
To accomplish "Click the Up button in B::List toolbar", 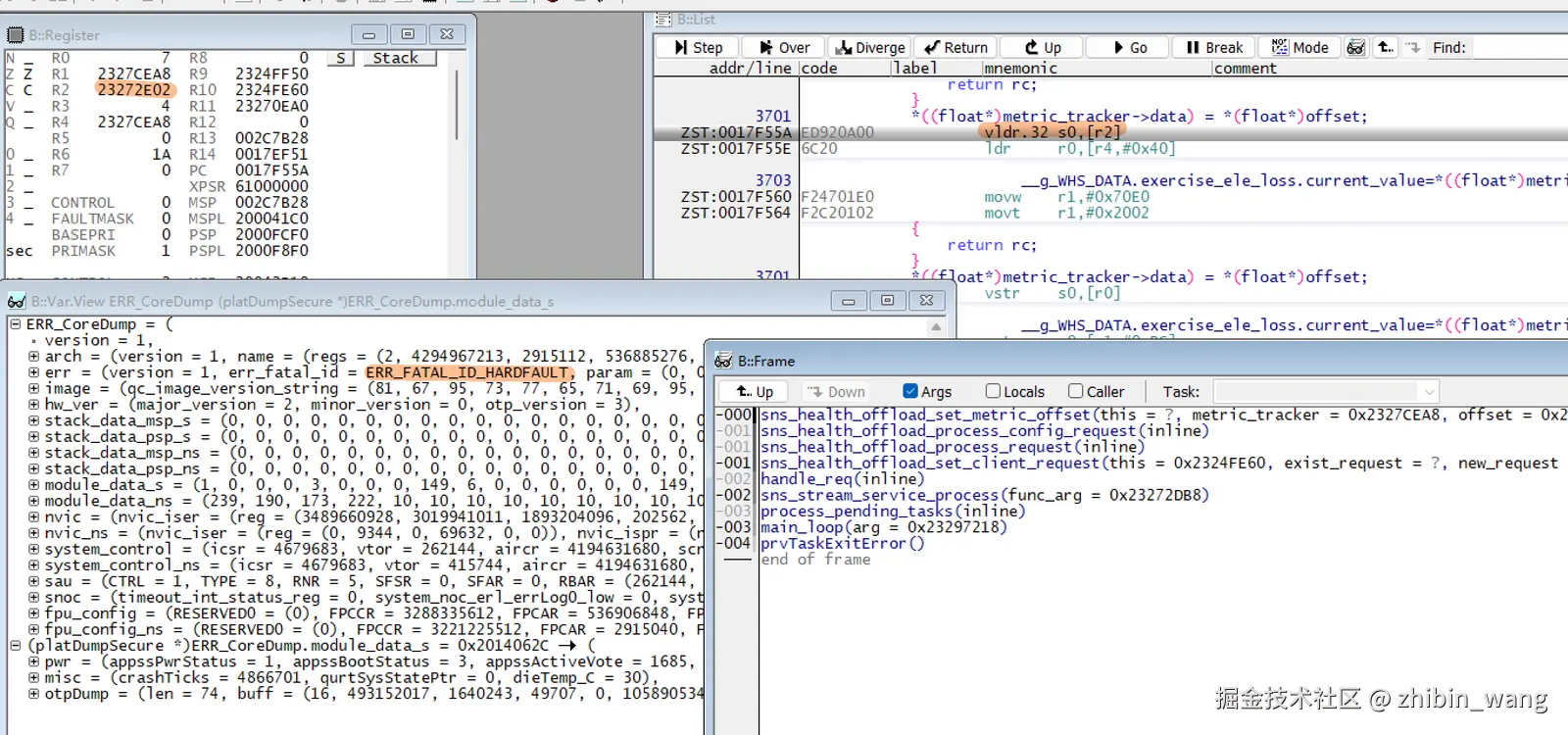I will point(1043,47).
